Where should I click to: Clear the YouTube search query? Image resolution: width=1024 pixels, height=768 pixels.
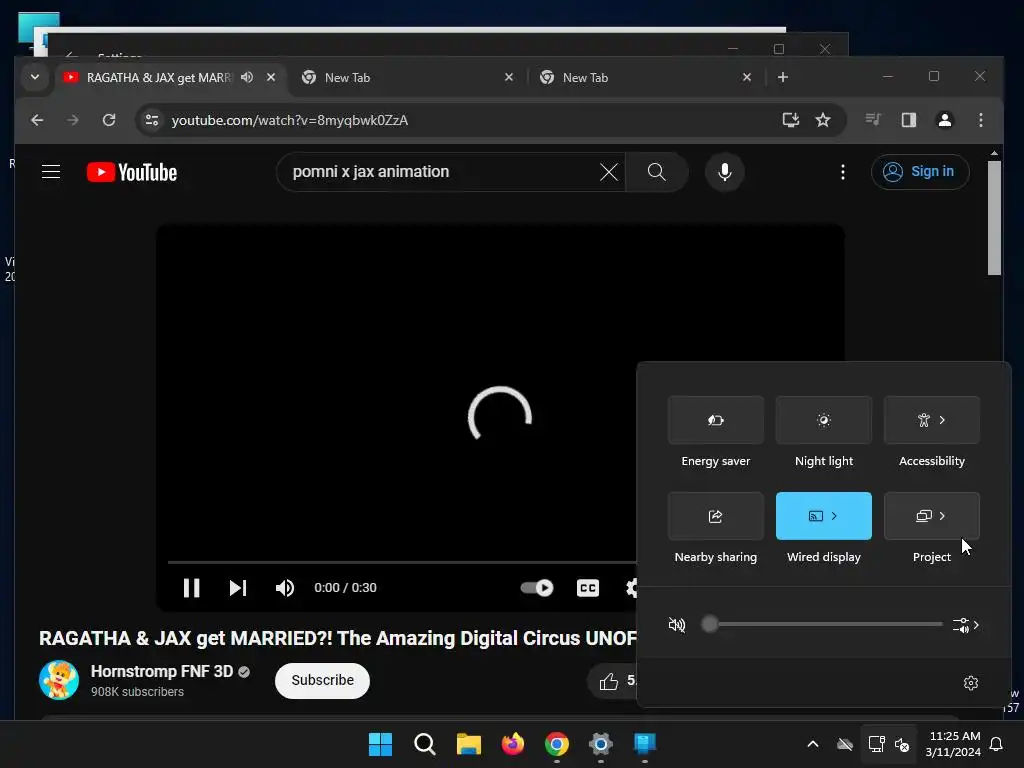point(609,172)
